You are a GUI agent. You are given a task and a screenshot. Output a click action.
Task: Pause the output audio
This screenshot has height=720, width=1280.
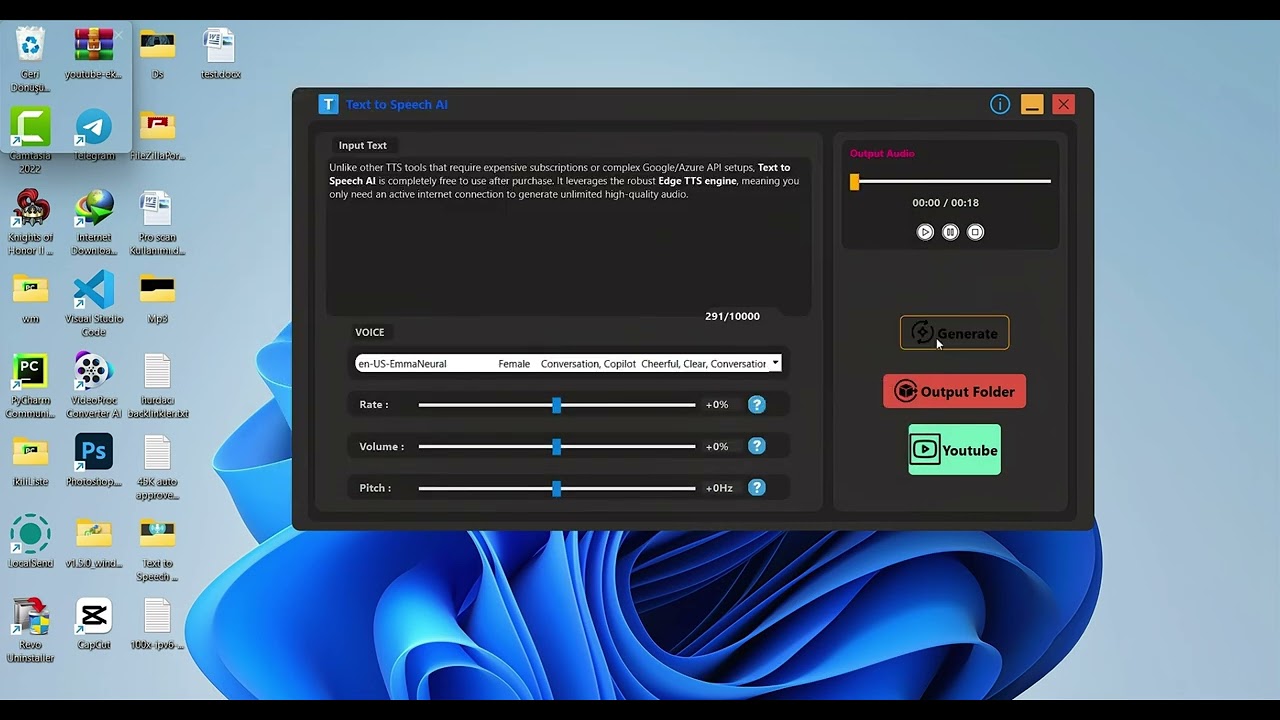pos(950,232)
